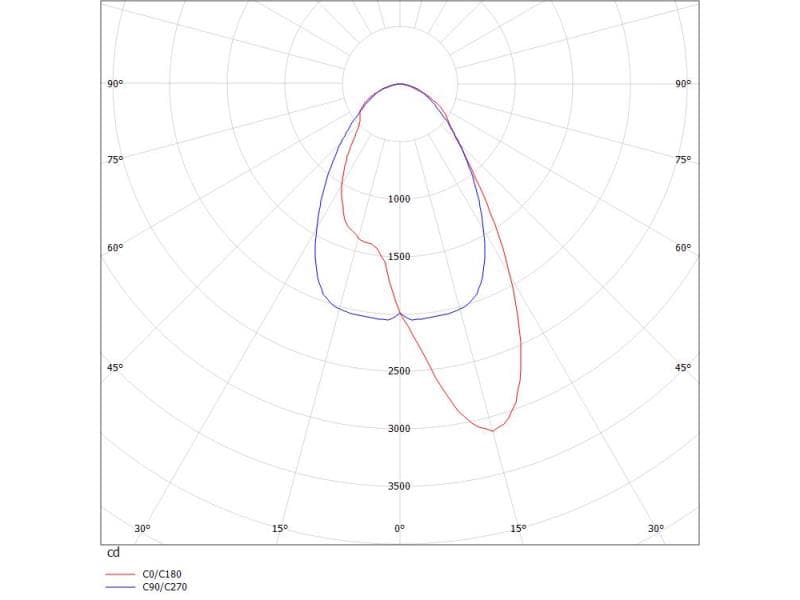Click the bottom-left 30° angle label
The image size is (800, 600).
[142, 528]
